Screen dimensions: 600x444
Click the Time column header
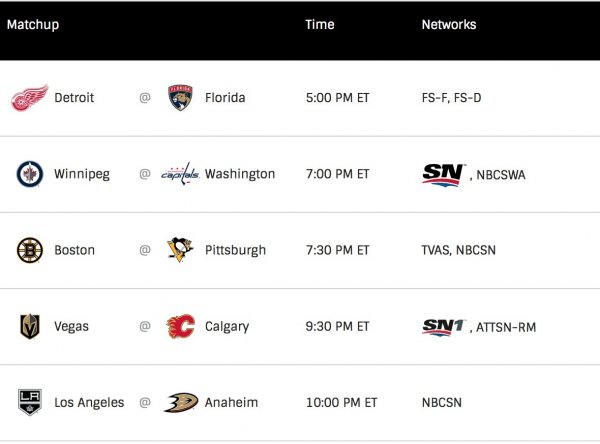click(x=319, y=24)
